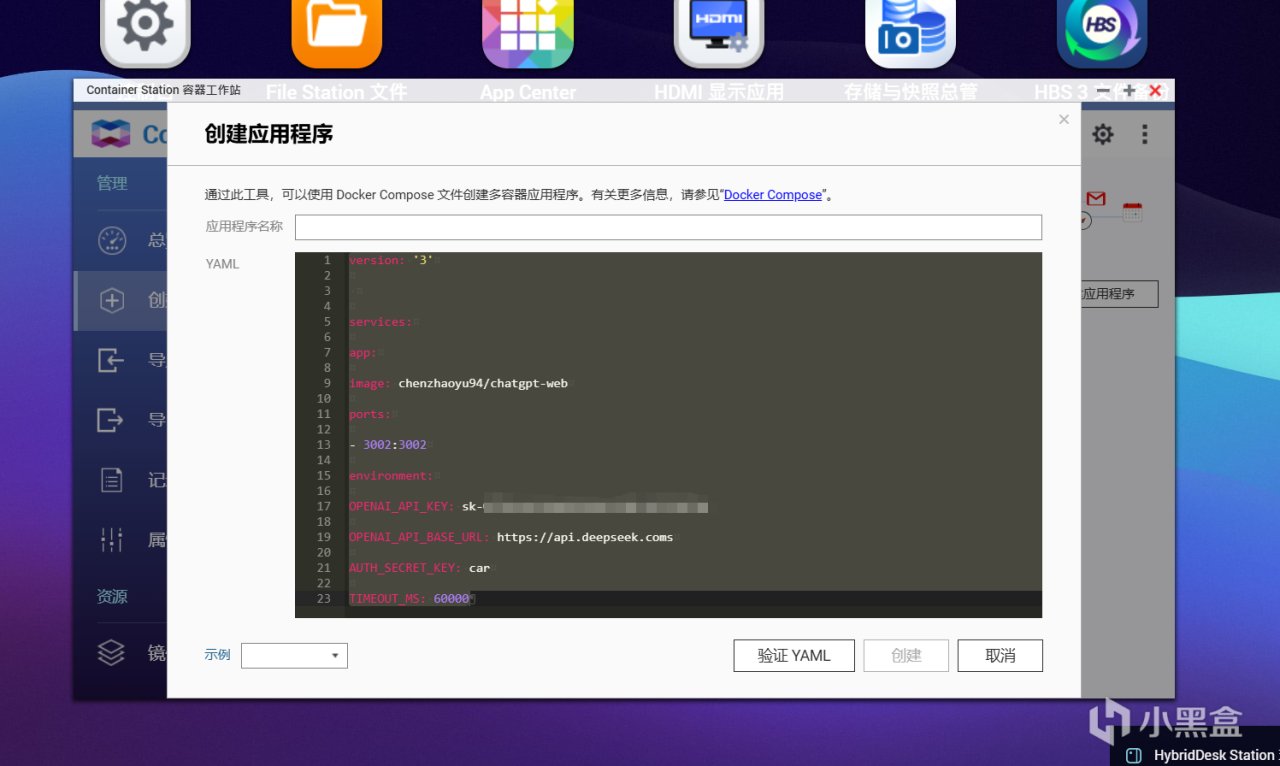
Task: Click the export arrow sidebar icon
Action: click(111, 420)
